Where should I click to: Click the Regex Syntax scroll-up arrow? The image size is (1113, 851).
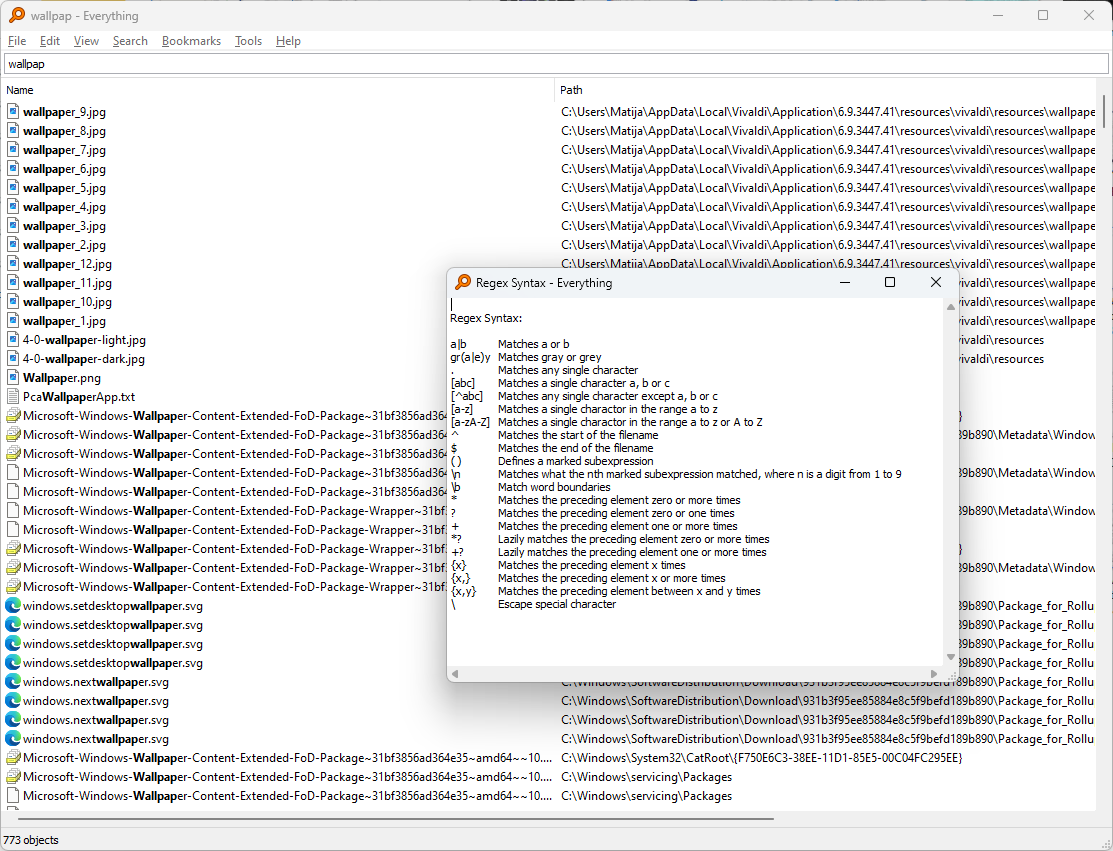pyautogui.click(x=950, y=307)
